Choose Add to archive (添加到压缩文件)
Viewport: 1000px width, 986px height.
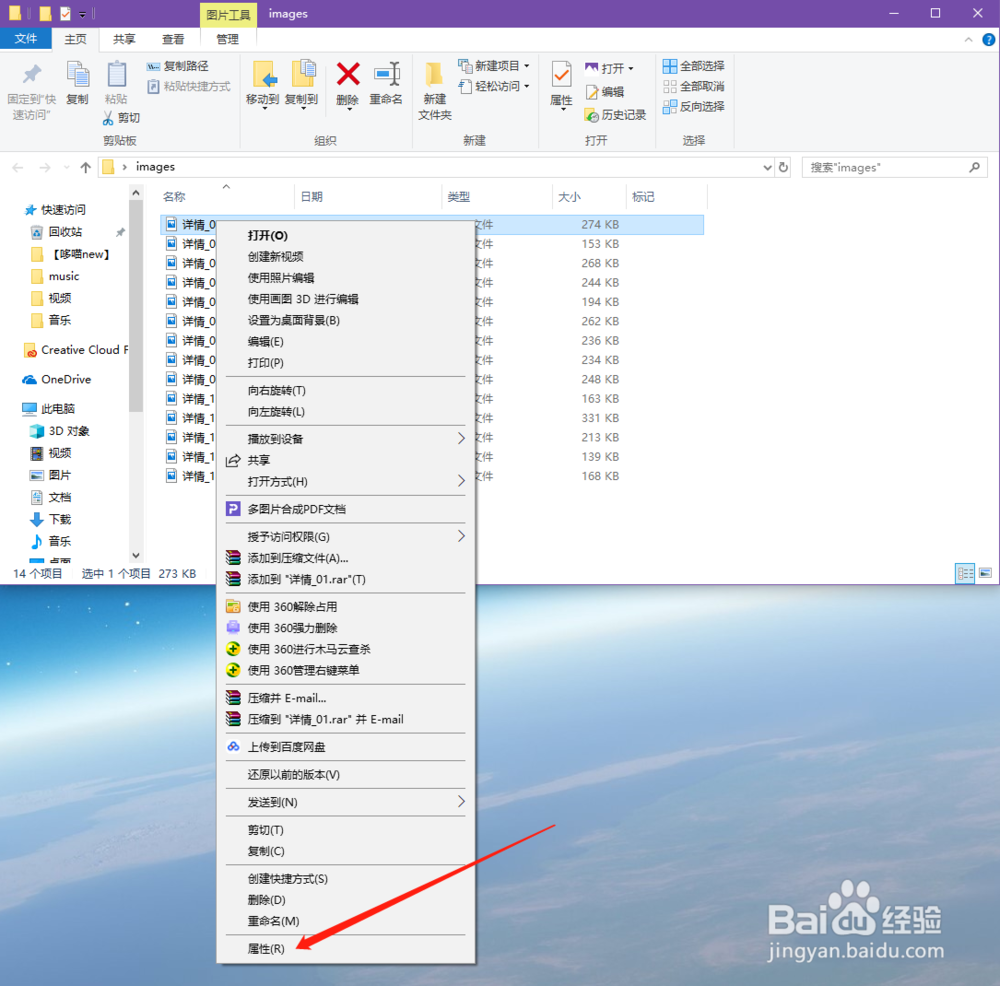tap(347, 558)
